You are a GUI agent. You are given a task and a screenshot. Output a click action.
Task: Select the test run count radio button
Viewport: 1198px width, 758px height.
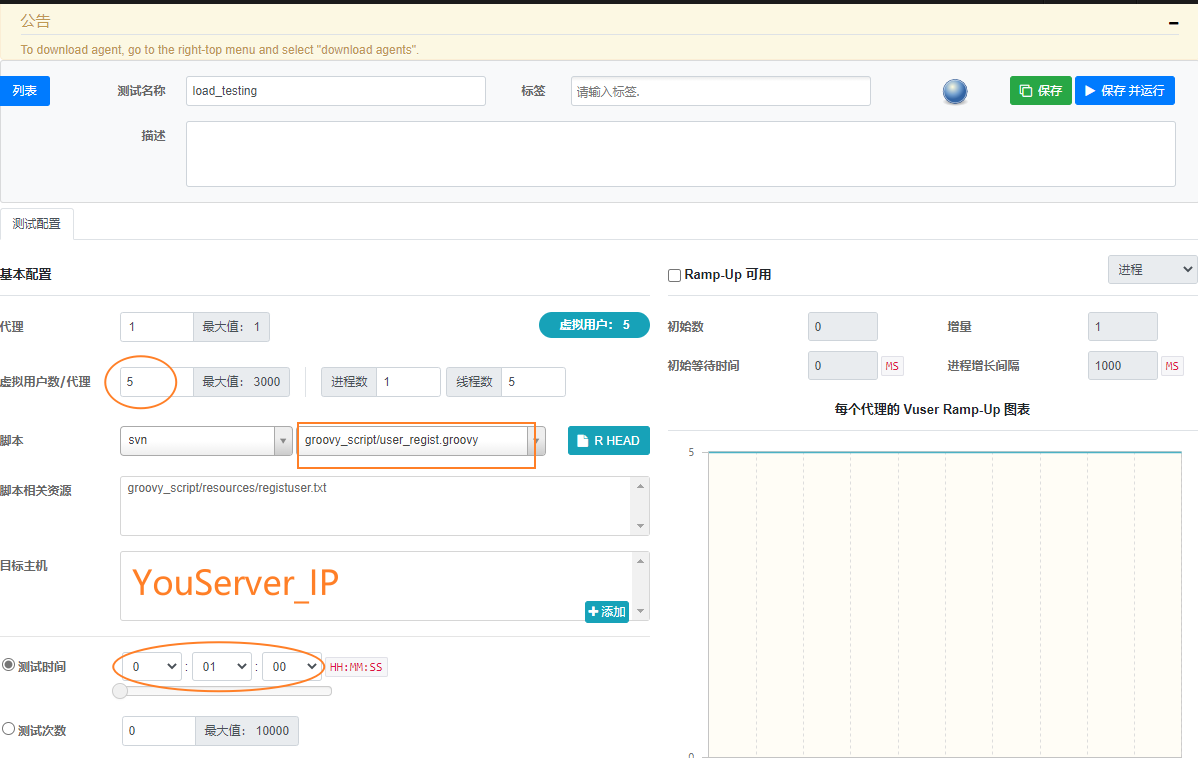[x=9, y=729]
